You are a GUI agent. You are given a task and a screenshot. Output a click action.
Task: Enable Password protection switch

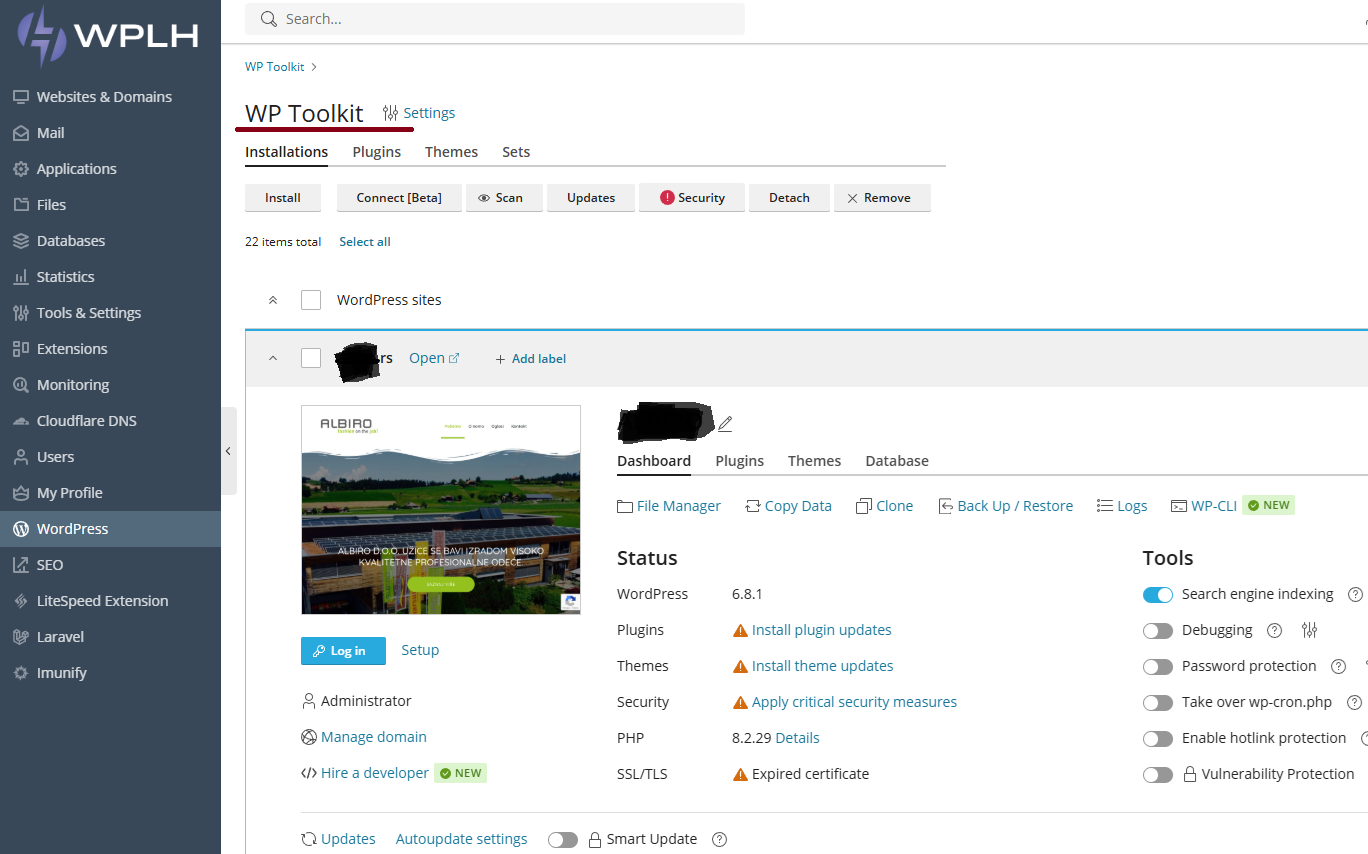point(1158,667)
